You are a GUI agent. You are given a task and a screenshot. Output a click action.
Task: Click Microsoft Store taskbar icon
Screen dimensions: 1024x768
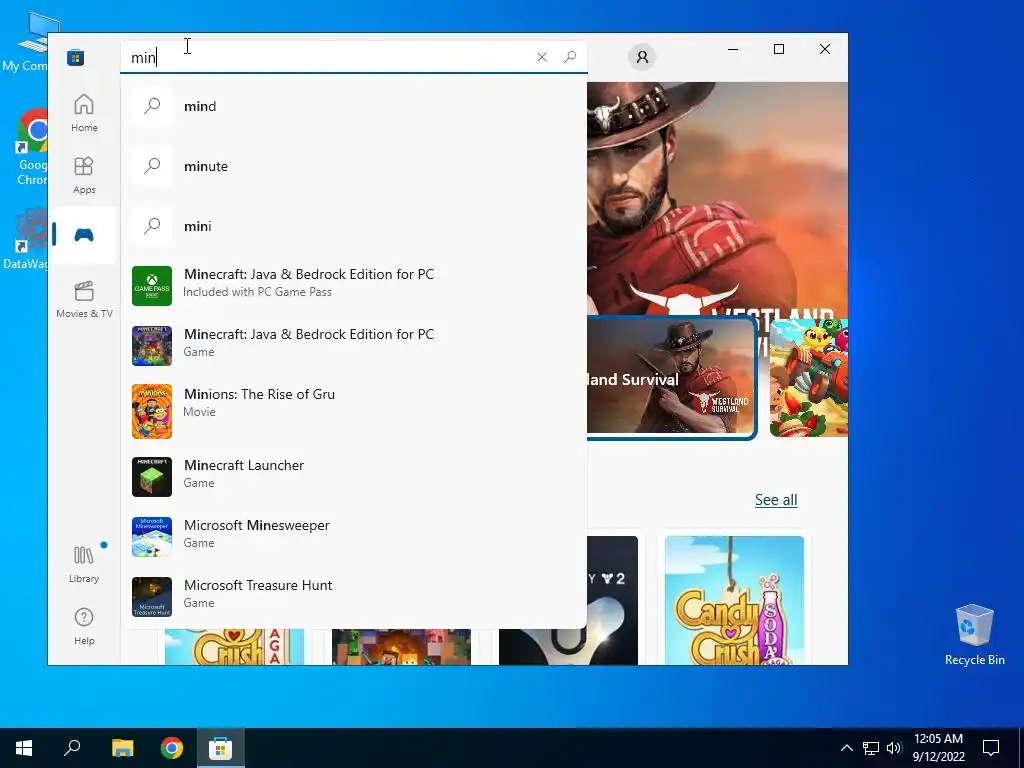(221, 748)
